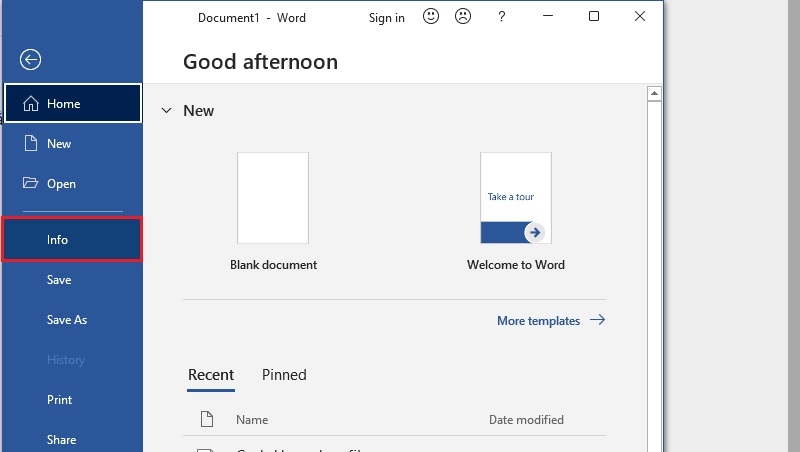Open Help via the question mark icon
The height and width of the screenshot is (452, 800).
pyautogui.click(x=502, y=17)
